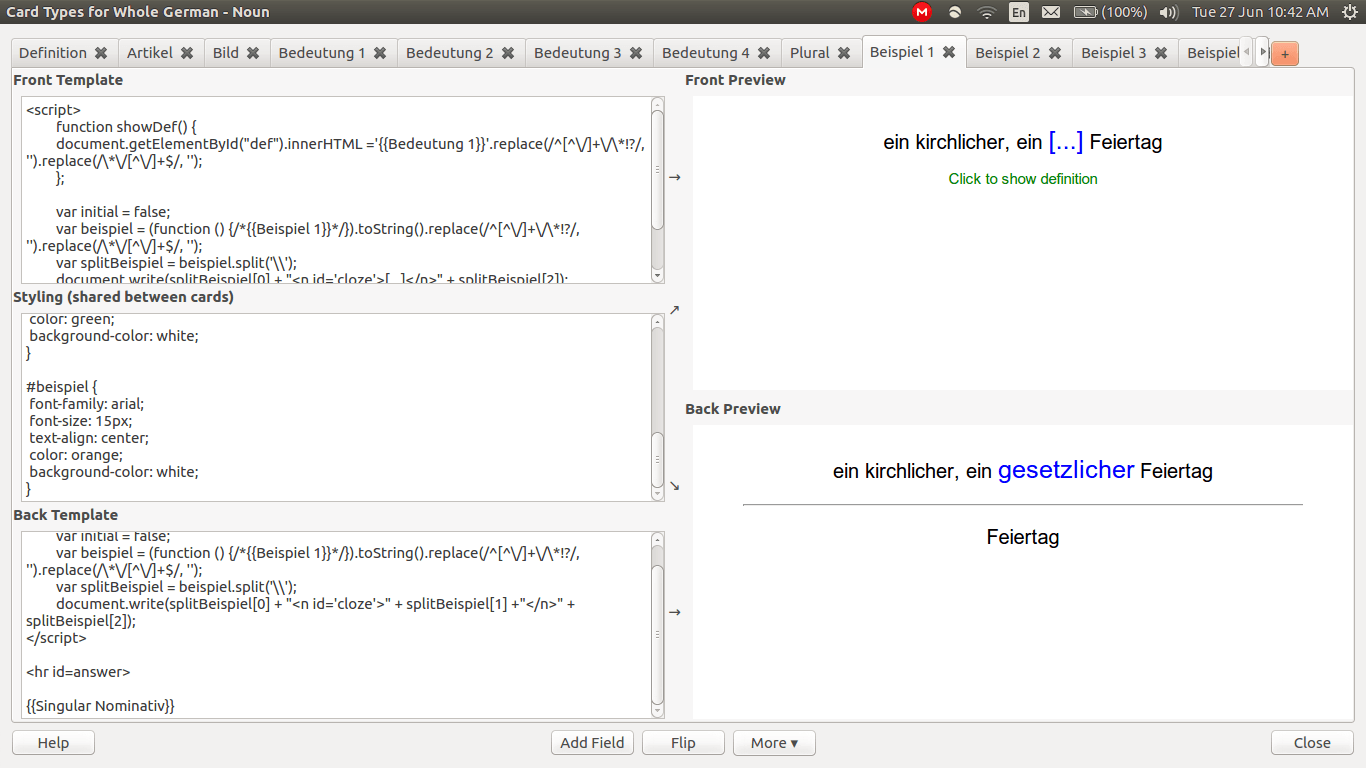The image size is (1366, 768).
Task: Close the Plural tab with its X icon
Action: (x=844, y=53)
